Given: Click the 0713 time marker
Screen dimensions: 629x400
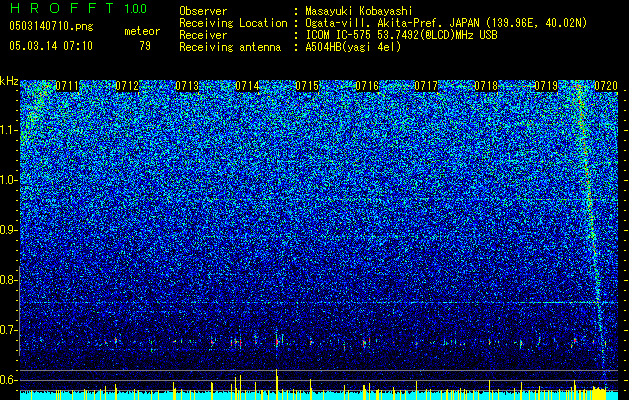Looking at the screenshot, I should click(x=187, y=86).
